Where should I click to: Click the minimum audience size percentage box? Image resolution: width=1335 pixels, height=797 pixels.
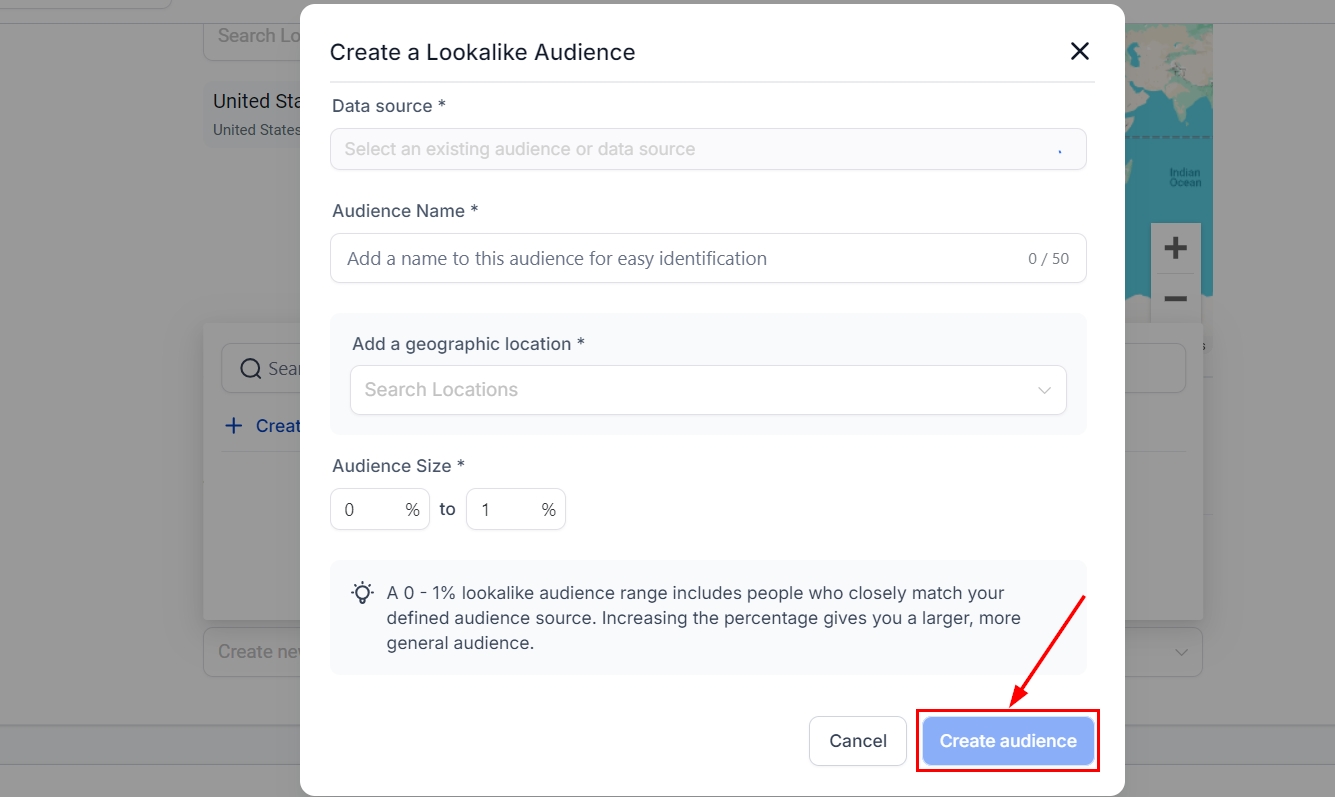(x=370, y=510)
